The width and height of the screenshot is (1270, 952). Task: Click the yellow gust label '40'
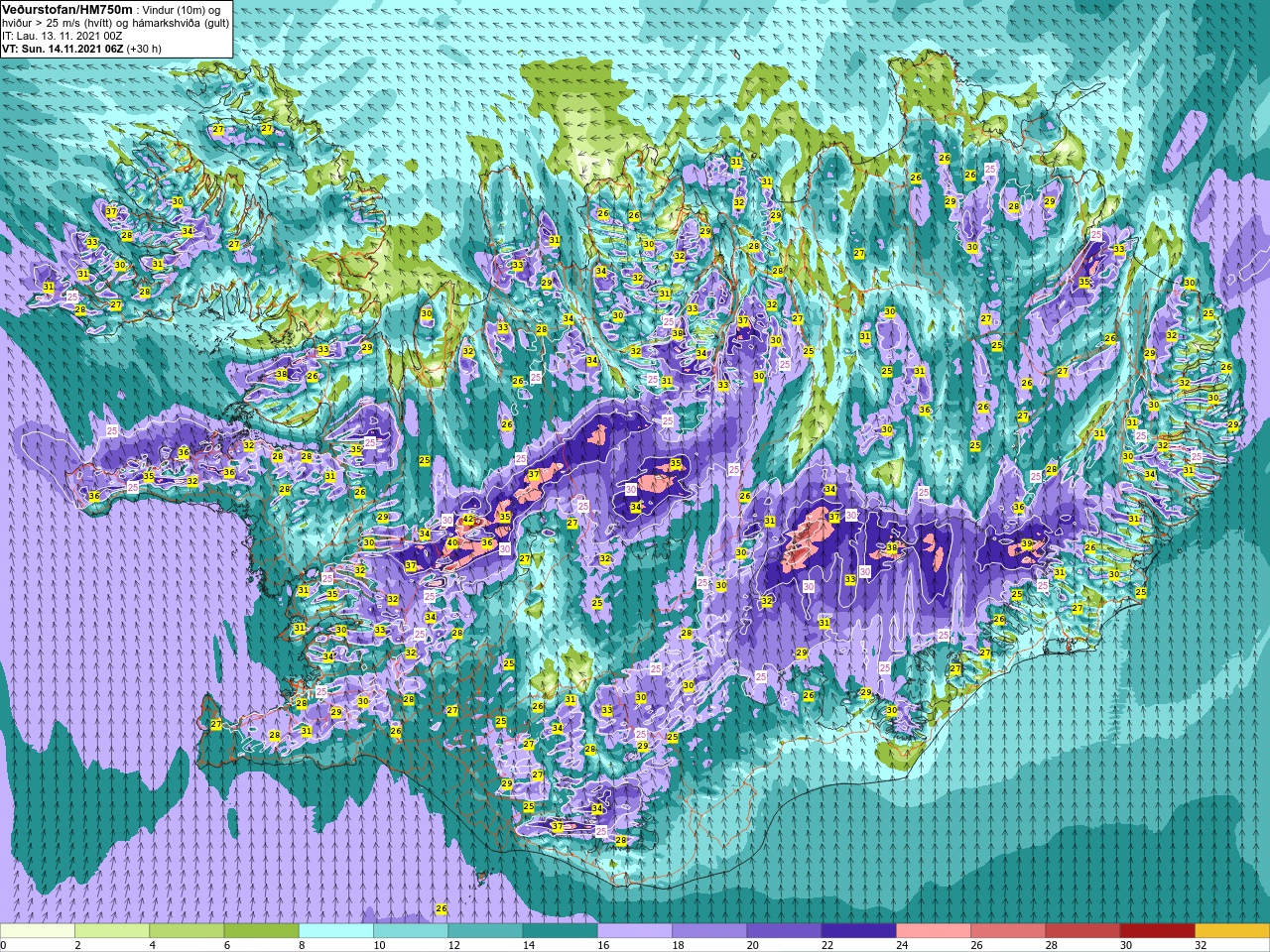tap(451, 542)
